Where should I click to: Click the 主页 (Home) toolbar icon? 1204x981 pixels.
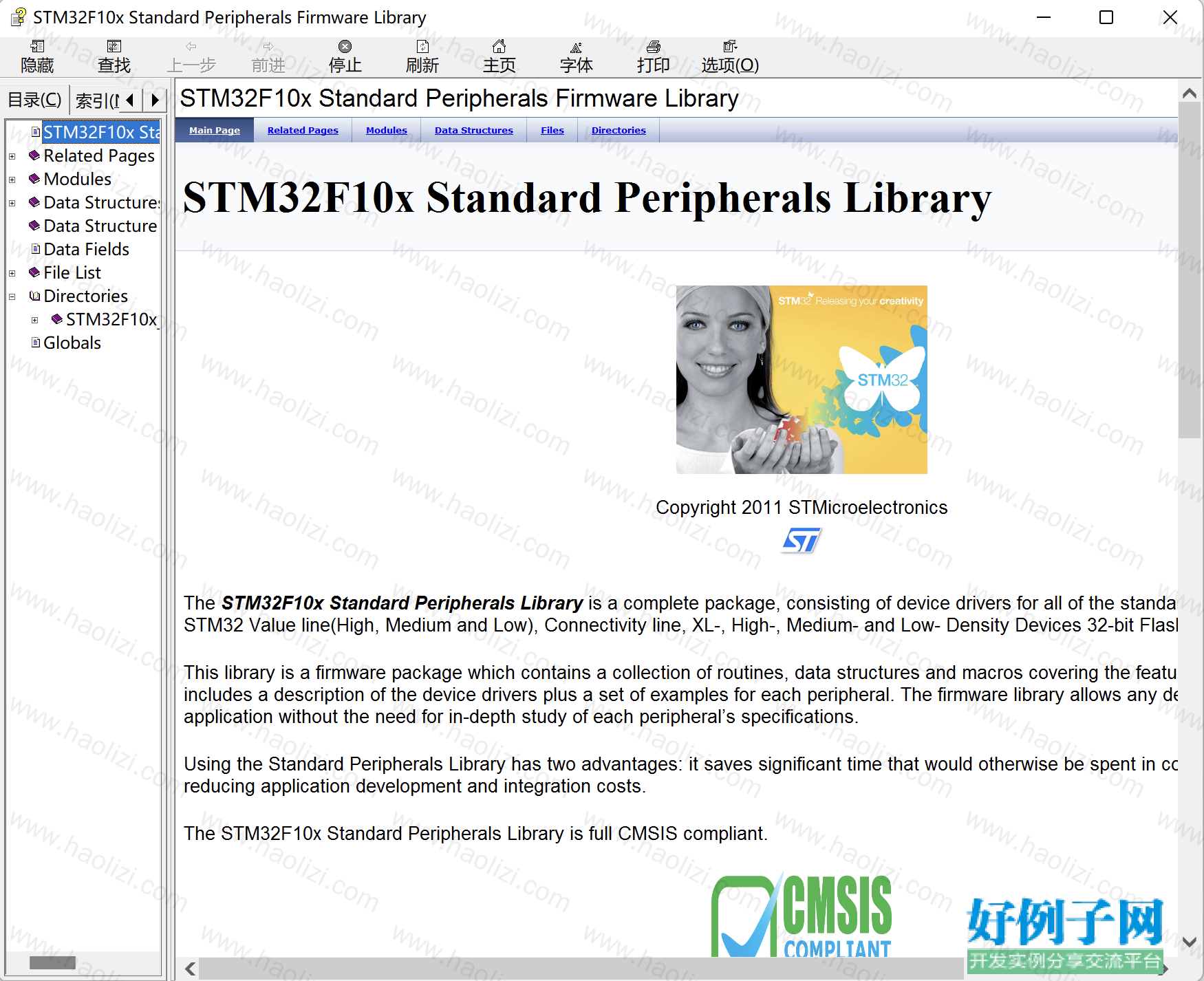pos(499,47)
